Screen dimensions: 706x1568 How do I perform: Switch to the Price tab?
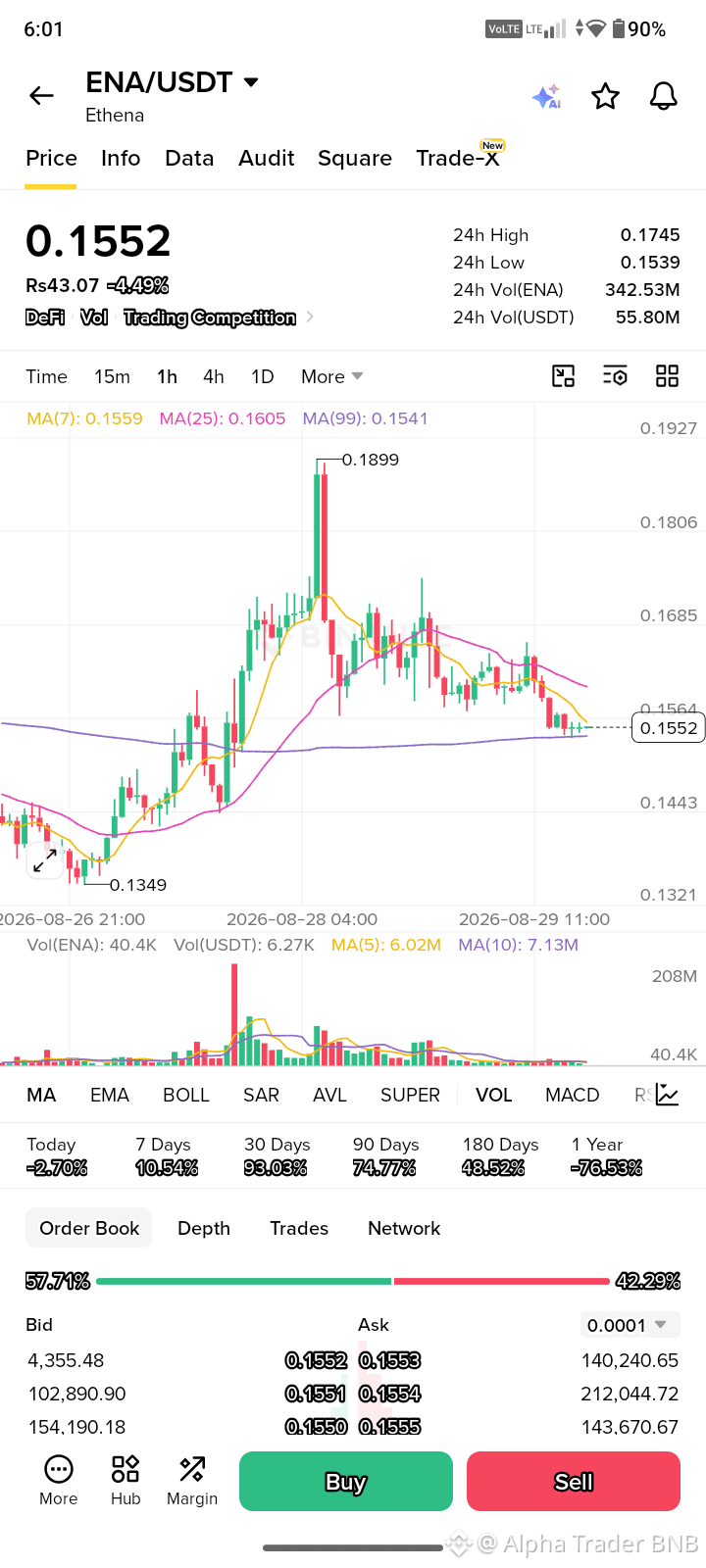click(x=51, y=158)
